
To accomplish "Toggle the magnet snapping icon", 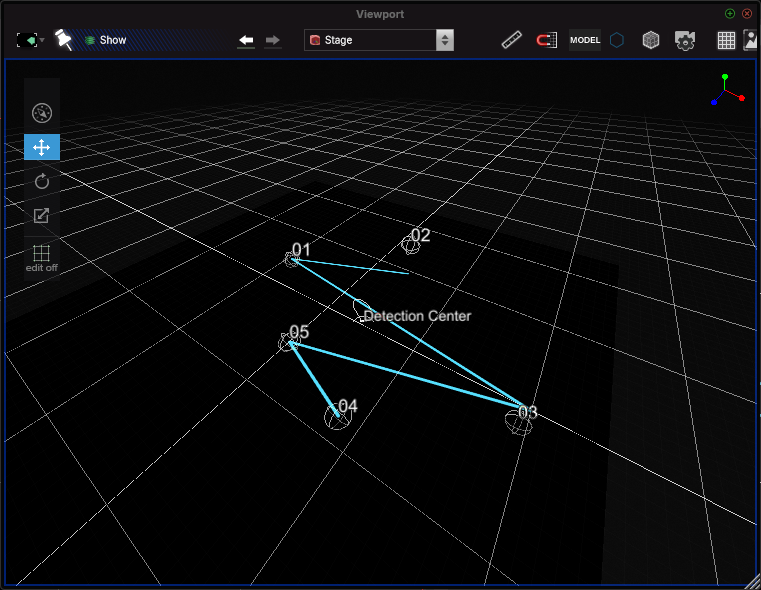I will (546, 40).
